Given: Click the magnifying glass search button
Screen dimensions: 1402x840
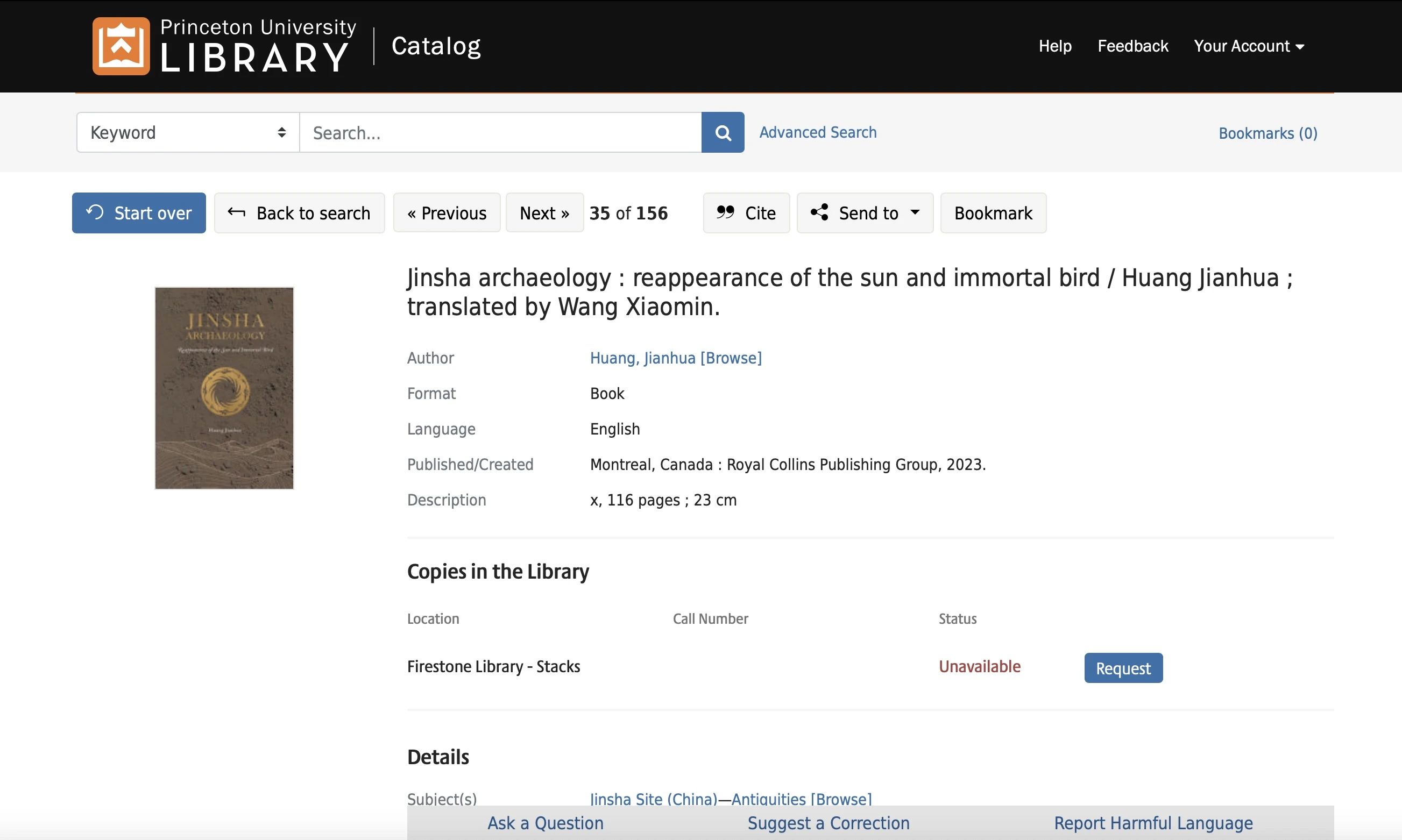Looking at the screenshot, I should (x=723, y=132).
